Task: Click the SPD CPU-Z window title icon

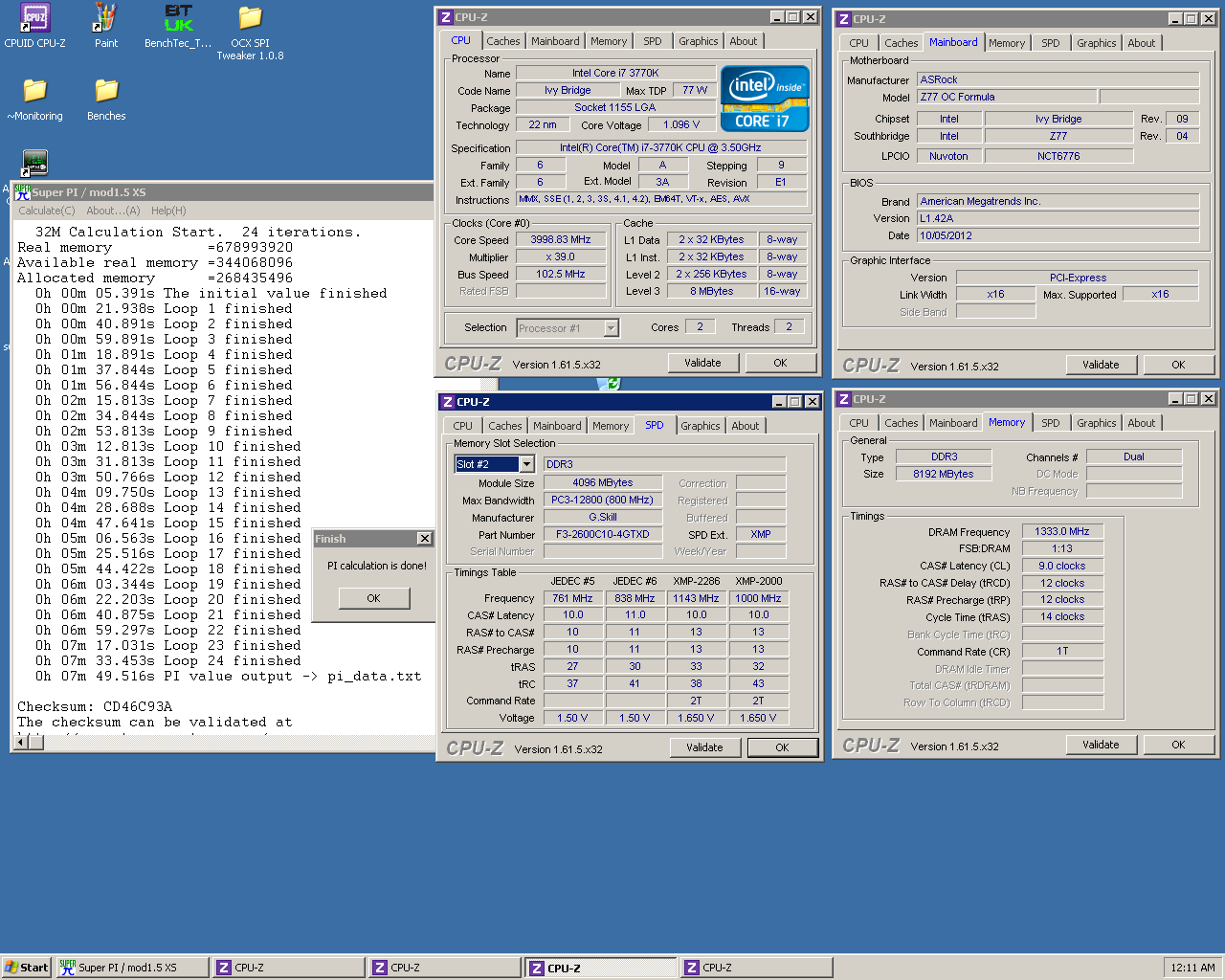Action: point(447,402)
